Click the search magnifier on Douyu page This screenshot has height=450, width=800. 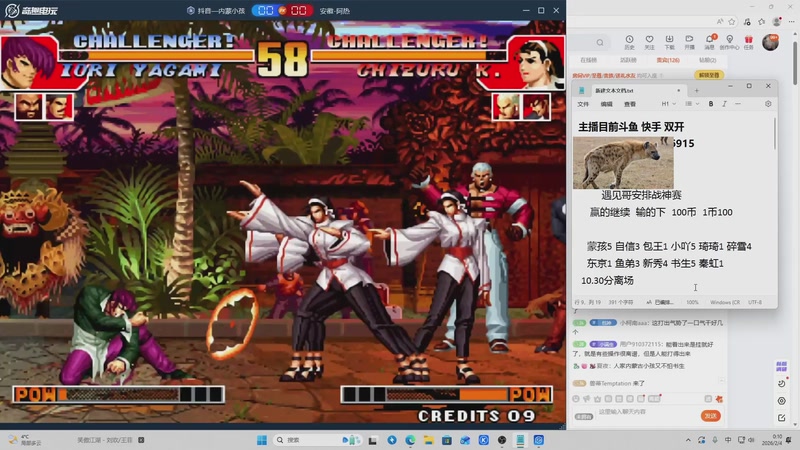pos(600,42)
